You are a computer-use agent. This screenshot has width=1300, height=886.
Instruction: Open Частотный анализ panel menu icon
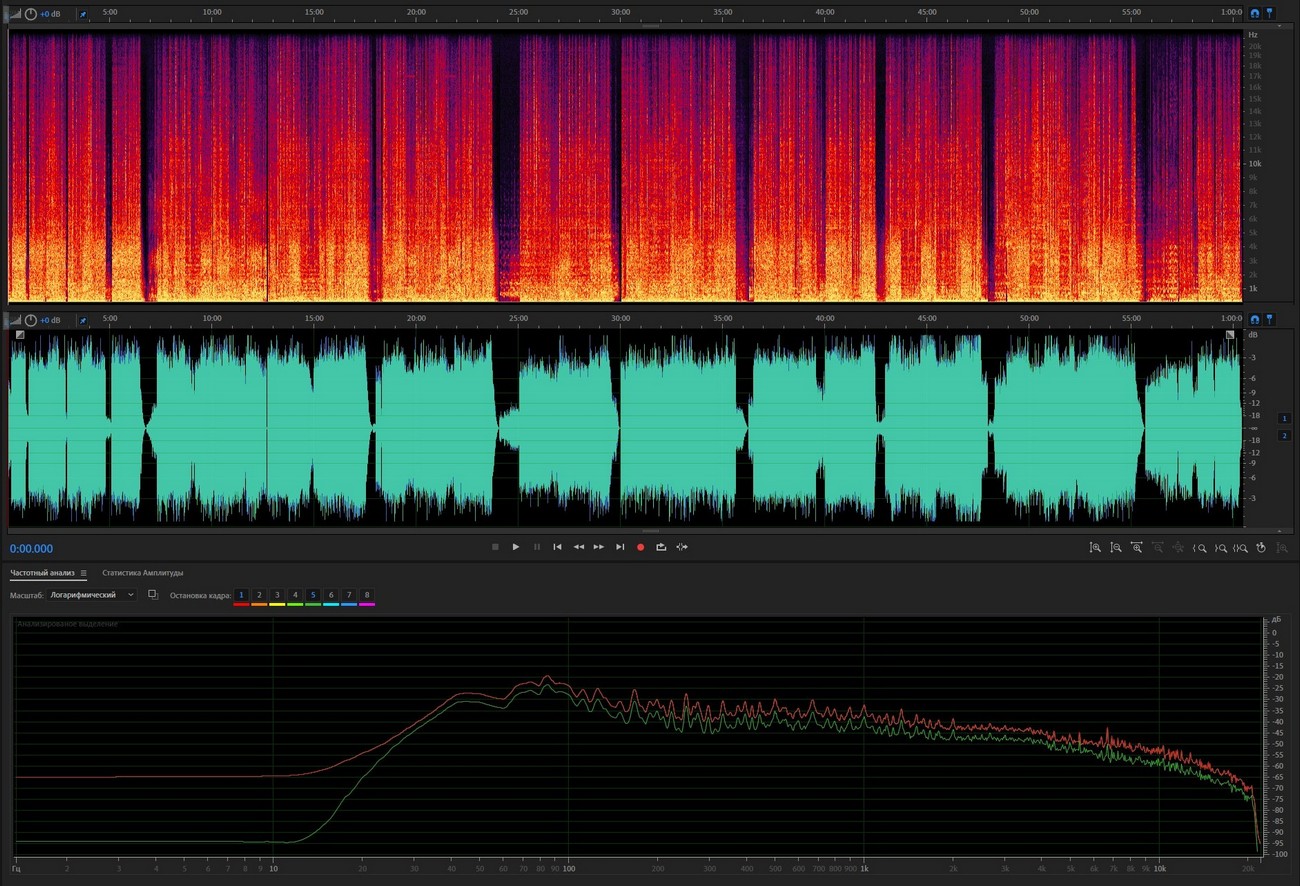click(84, 573)
